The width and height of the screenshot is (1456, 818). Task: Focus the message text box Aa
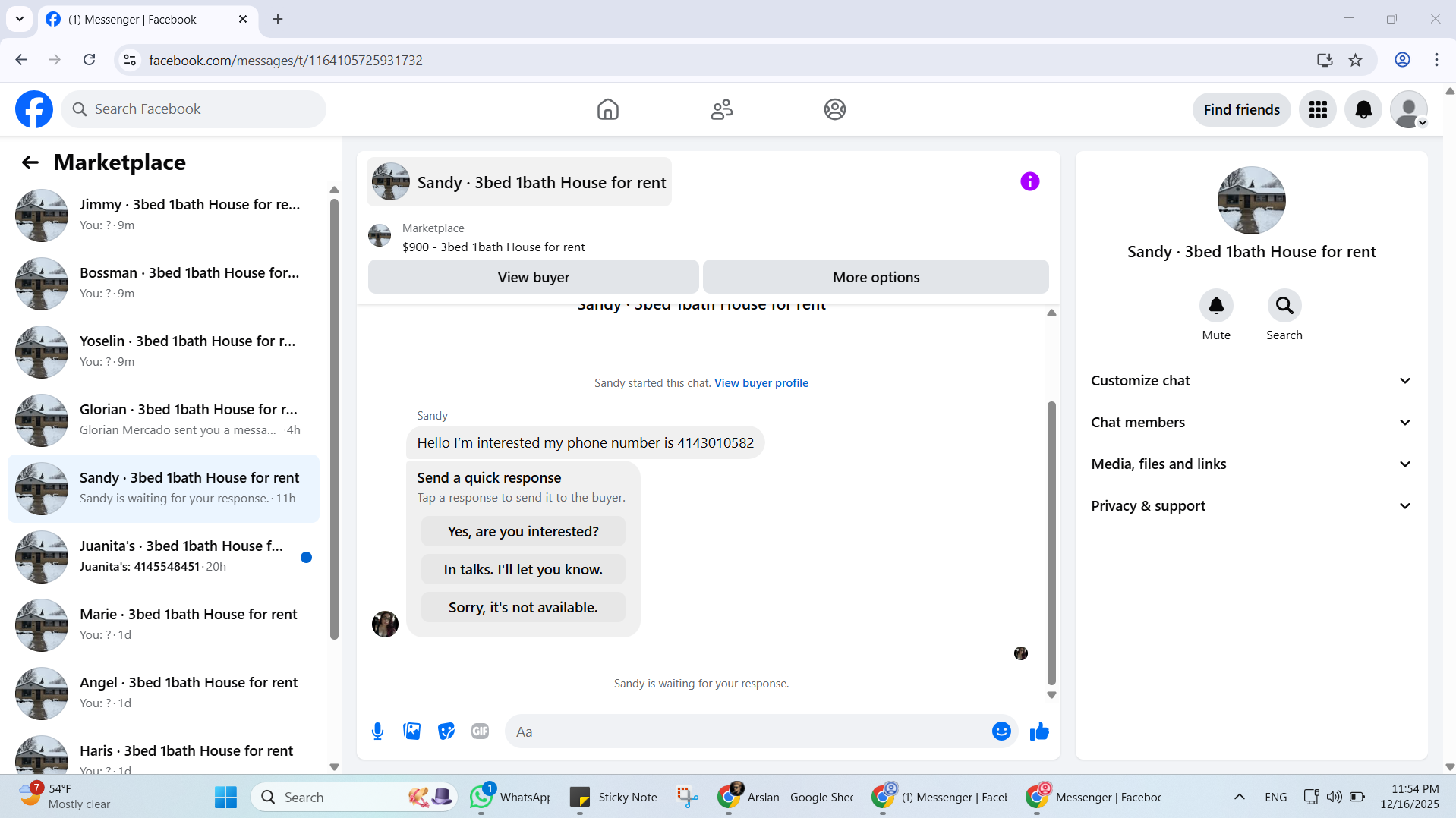[x=748, y=731]
